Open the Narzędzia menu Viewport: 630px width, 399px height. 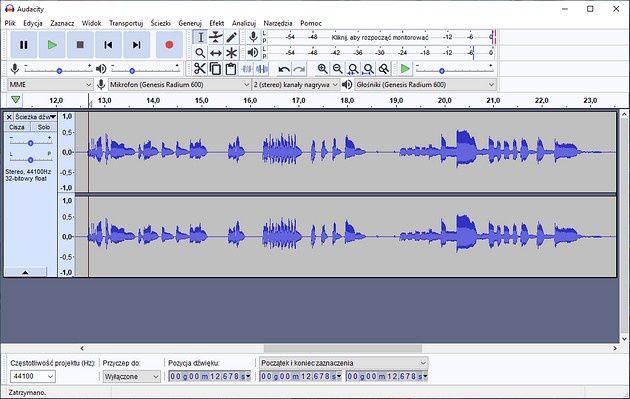point(278,23)
